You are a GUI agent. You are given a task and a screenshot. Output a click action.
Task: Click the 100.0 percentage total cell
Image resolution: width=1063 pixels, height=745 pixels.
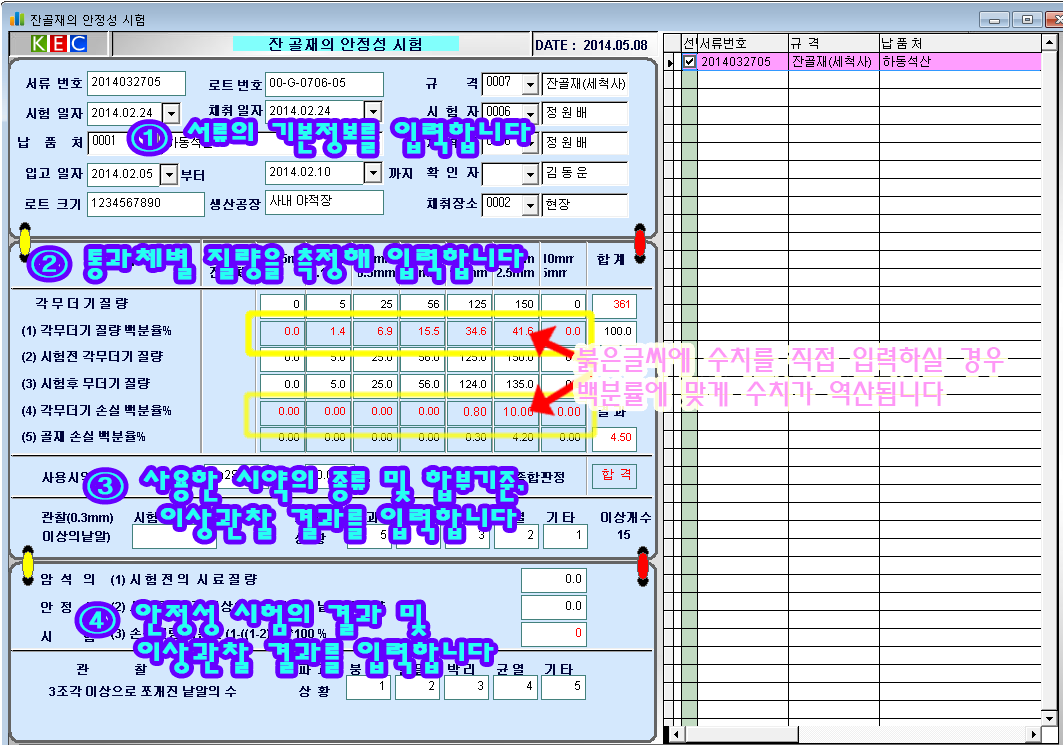pos(614,331)
